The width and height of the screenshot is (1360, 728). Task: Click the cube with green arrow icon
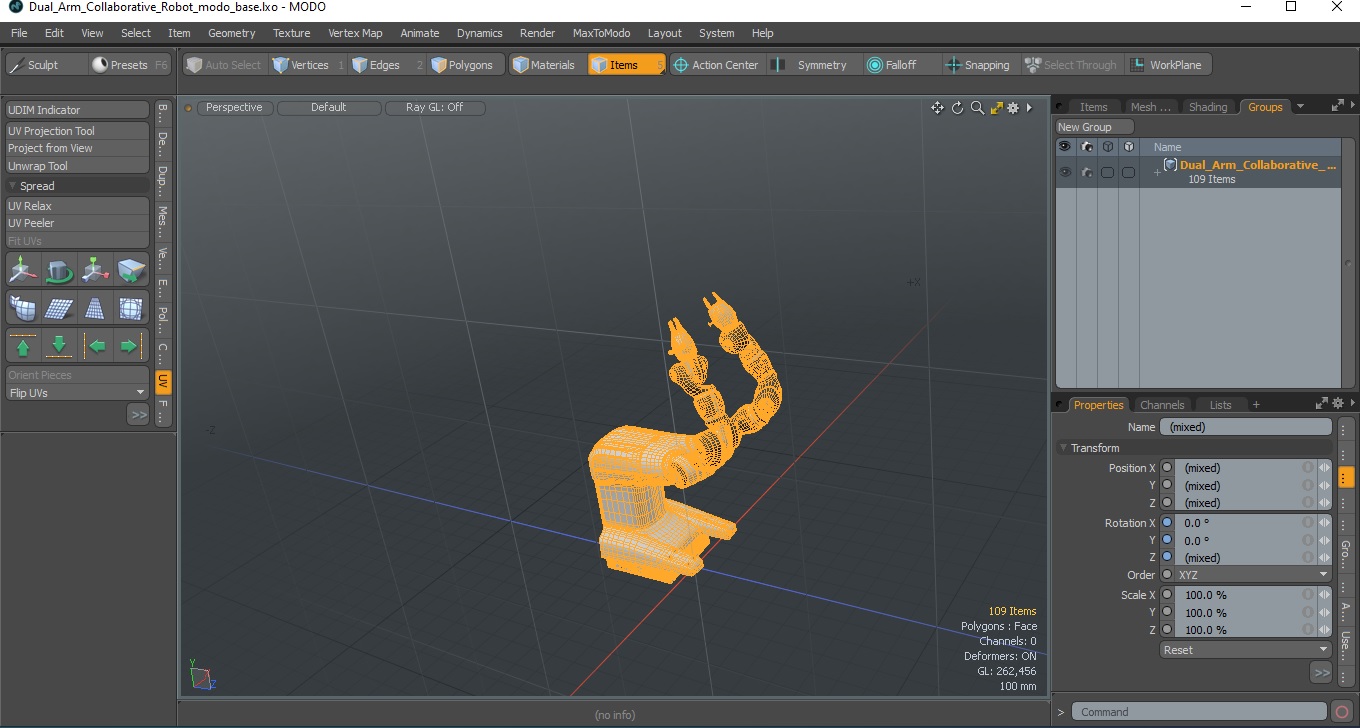132,269
